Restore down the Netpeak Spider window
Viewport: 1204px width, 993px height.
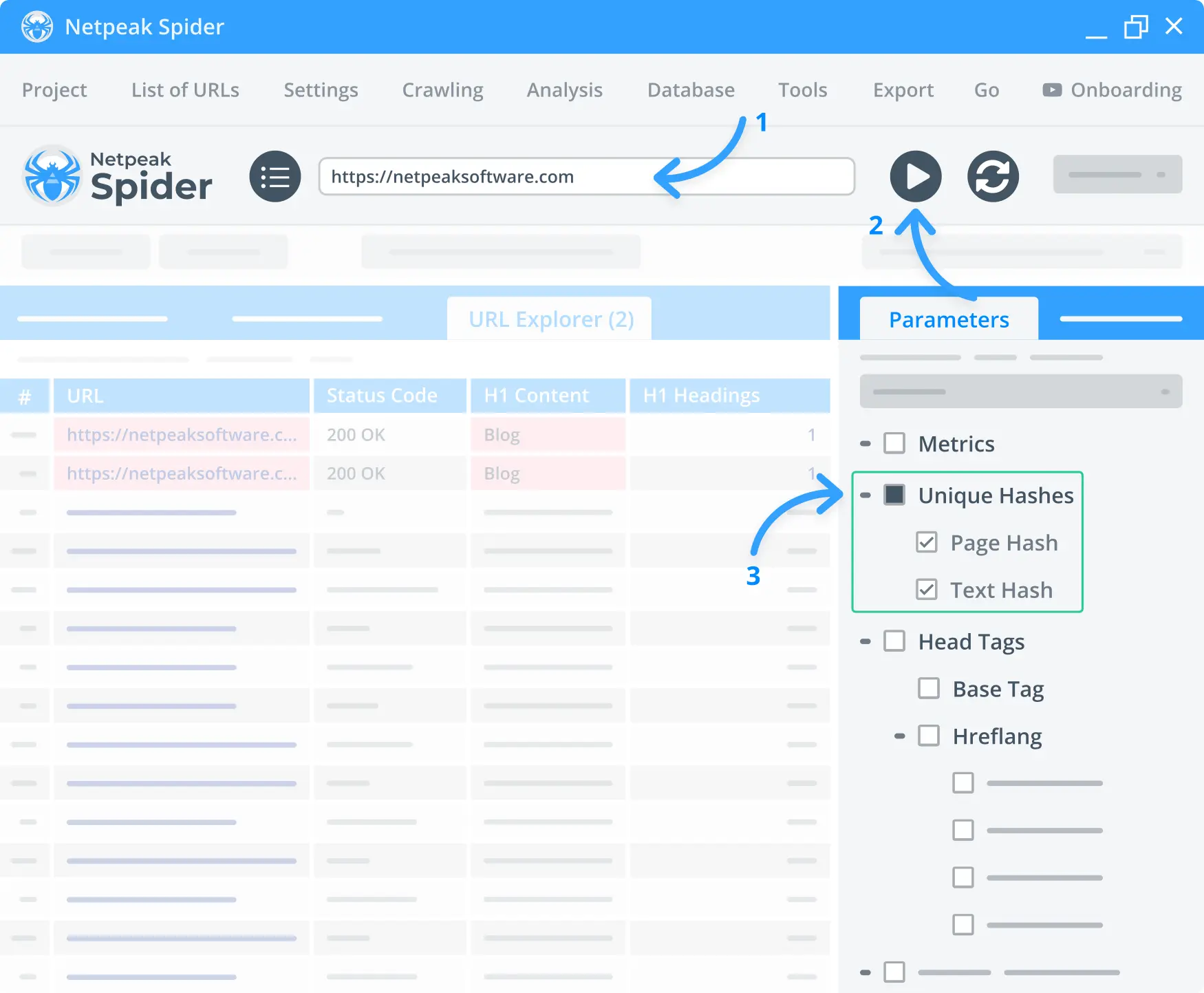(1136, 27)
